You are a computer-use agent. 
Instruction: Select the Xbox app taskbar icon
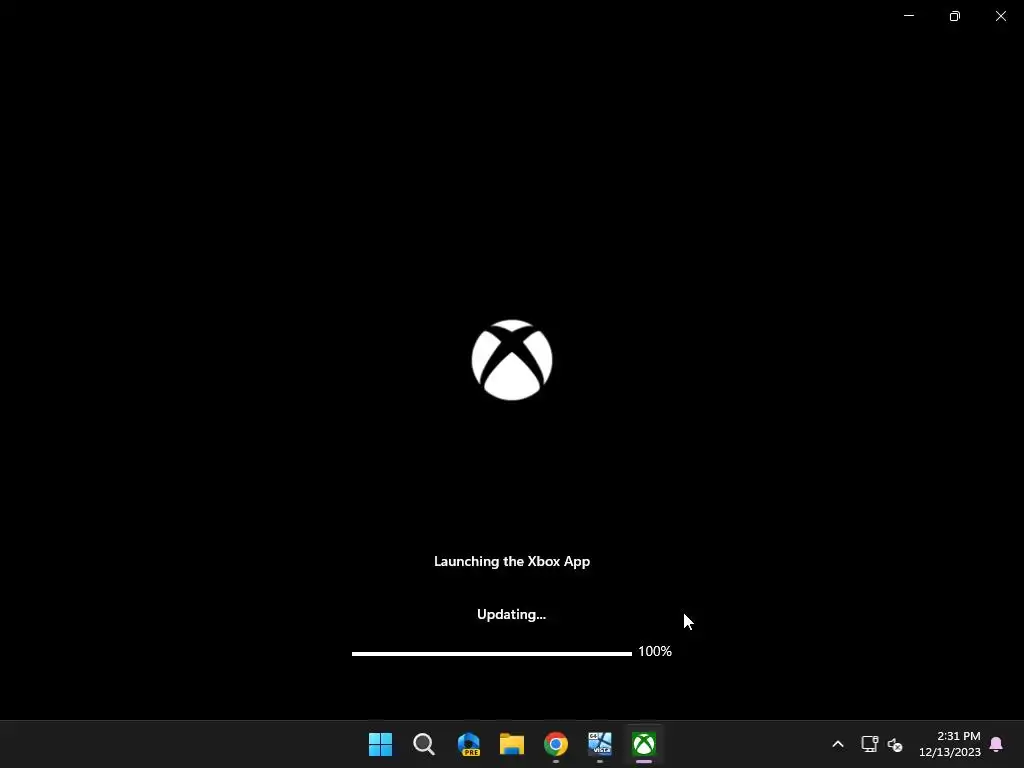tap(643, 744)
